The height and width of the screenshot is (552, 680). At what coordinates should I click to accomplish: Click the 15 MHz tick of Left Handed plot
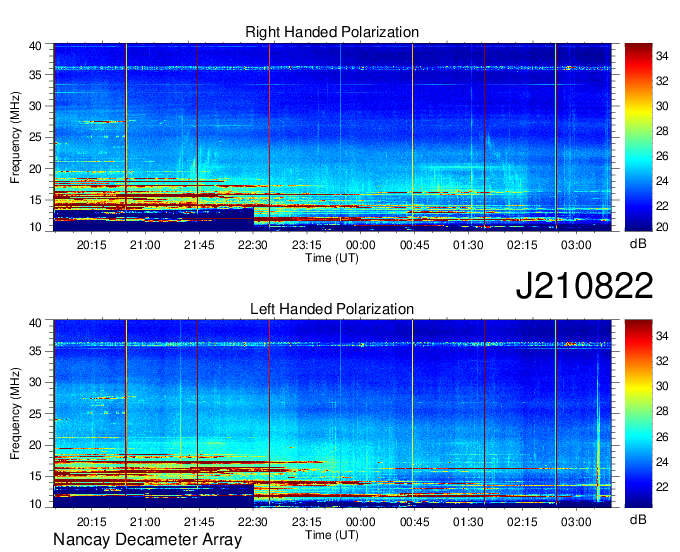point(35,476)
